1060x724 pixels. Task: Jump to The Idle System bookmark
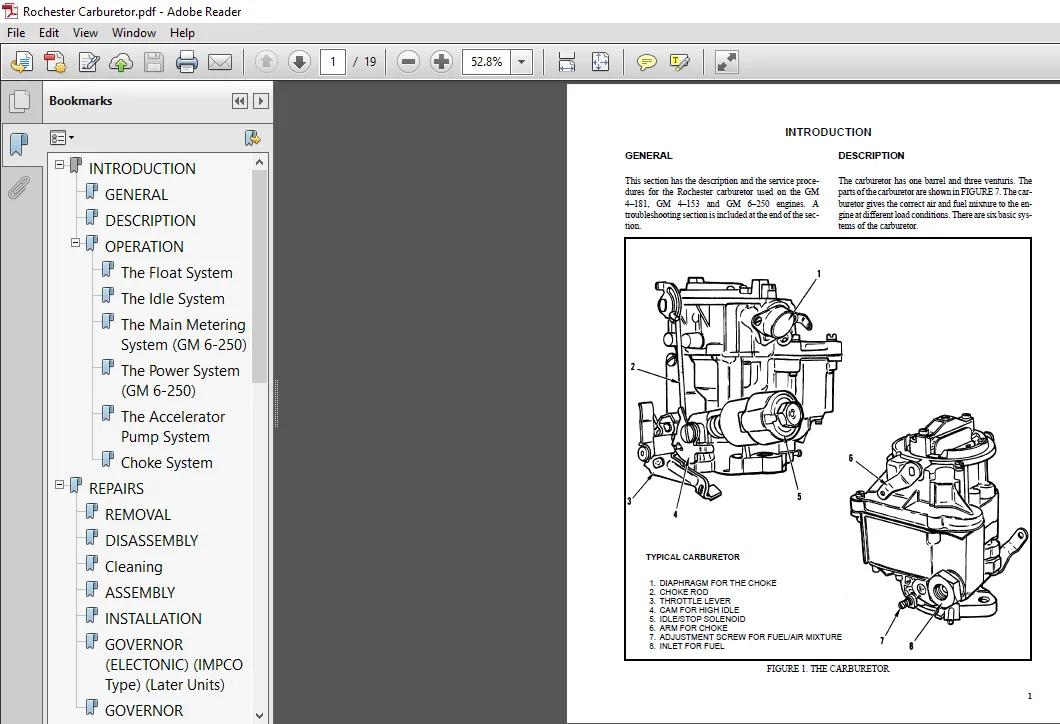(172, 299)
